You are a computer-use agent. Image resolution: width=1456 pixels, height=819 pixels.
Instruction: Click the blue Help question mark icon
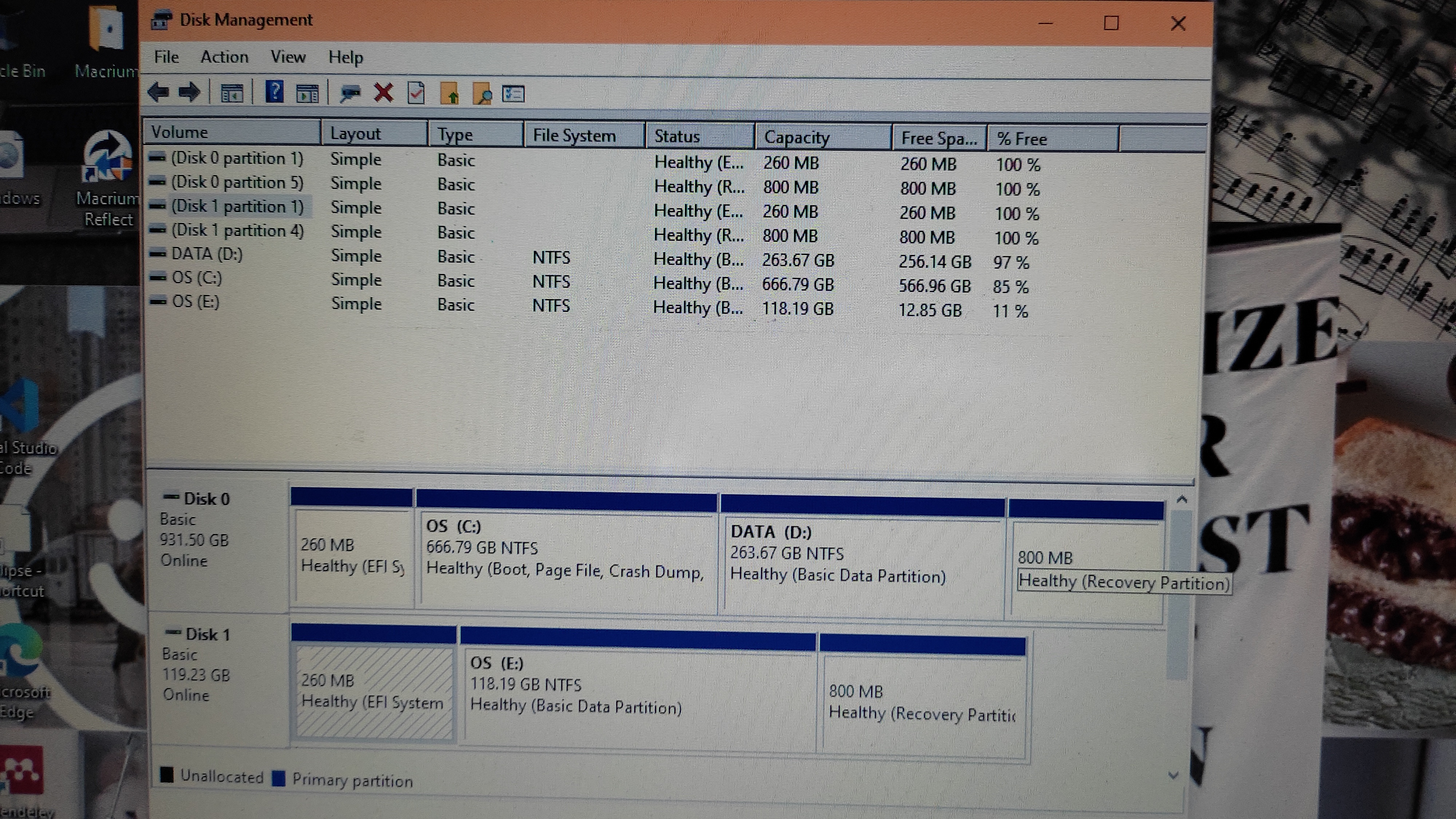[x=274, y=92]
